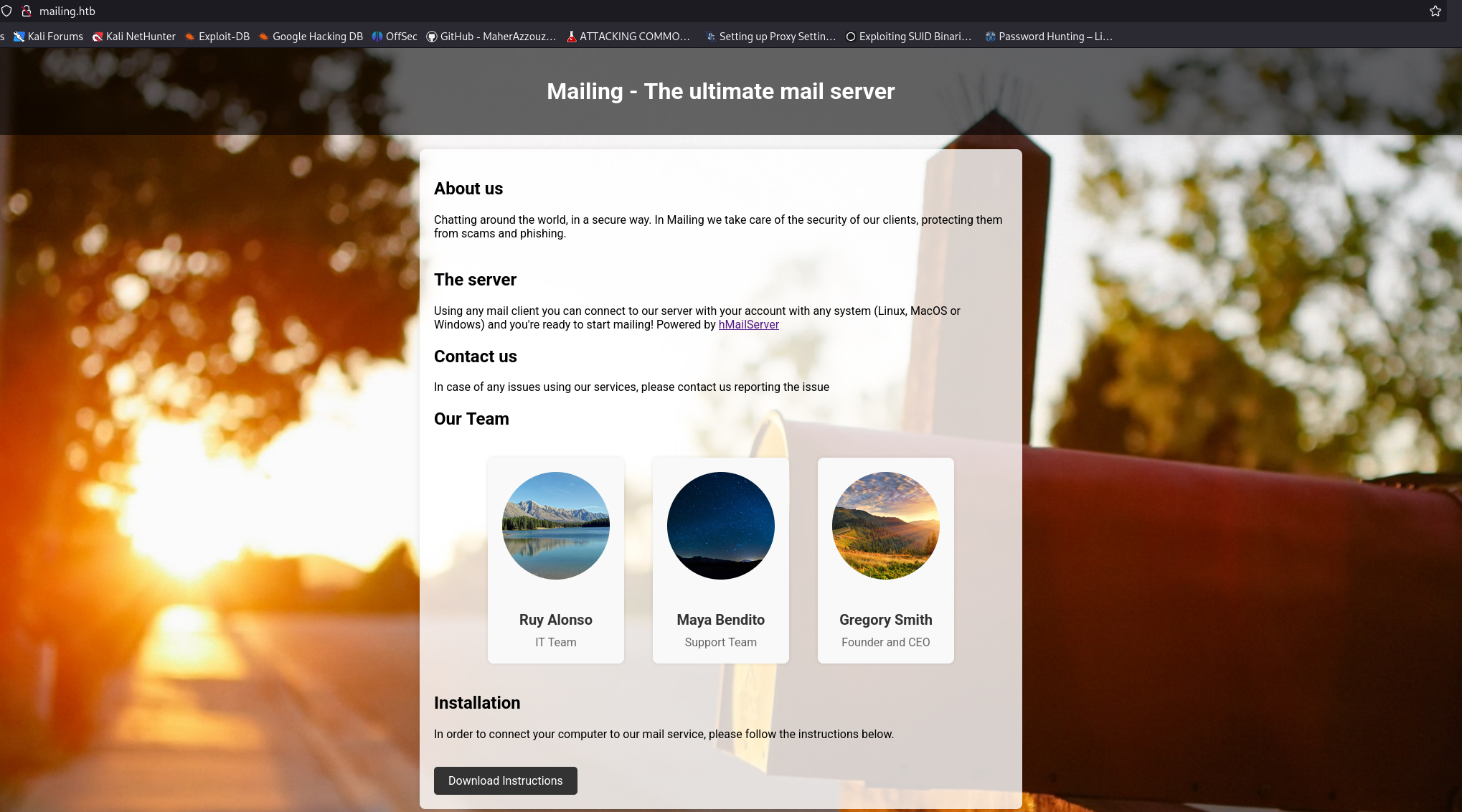The height and width of the screenshot is (812, 1462).
Task: Open Setting up Proxy Settings bookmark
Action: point(771,37)
